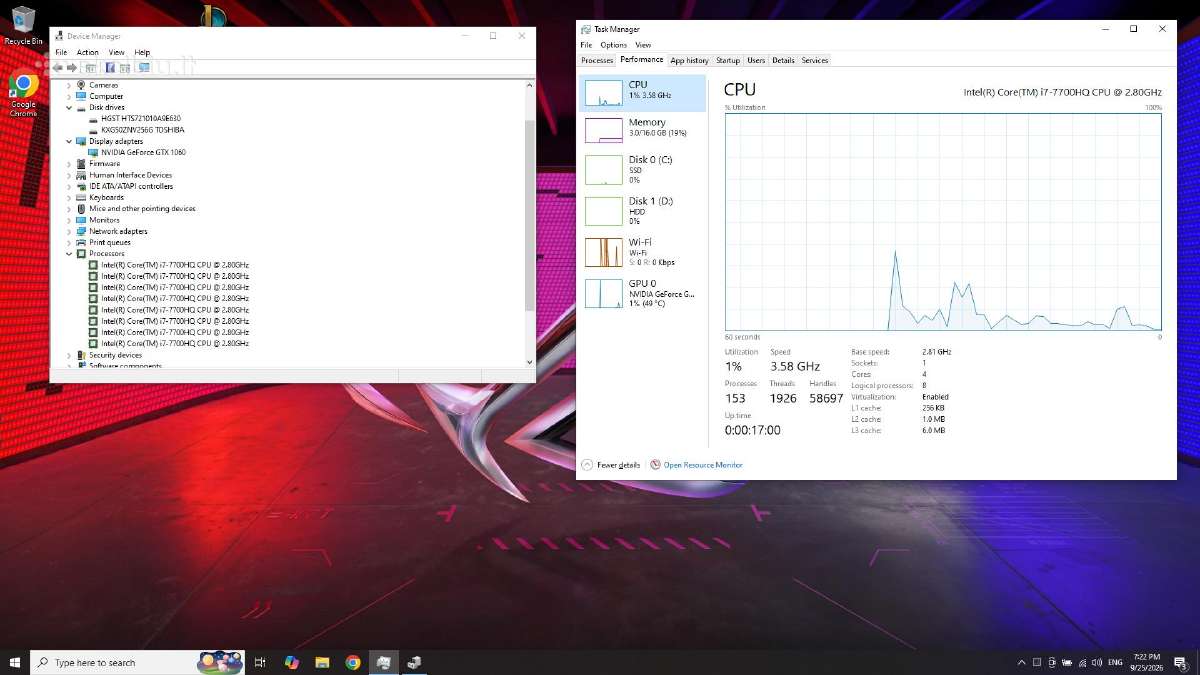Open File Explorer from the taskbar
This screenshot has width=1200, height=675.
(322, 662)
